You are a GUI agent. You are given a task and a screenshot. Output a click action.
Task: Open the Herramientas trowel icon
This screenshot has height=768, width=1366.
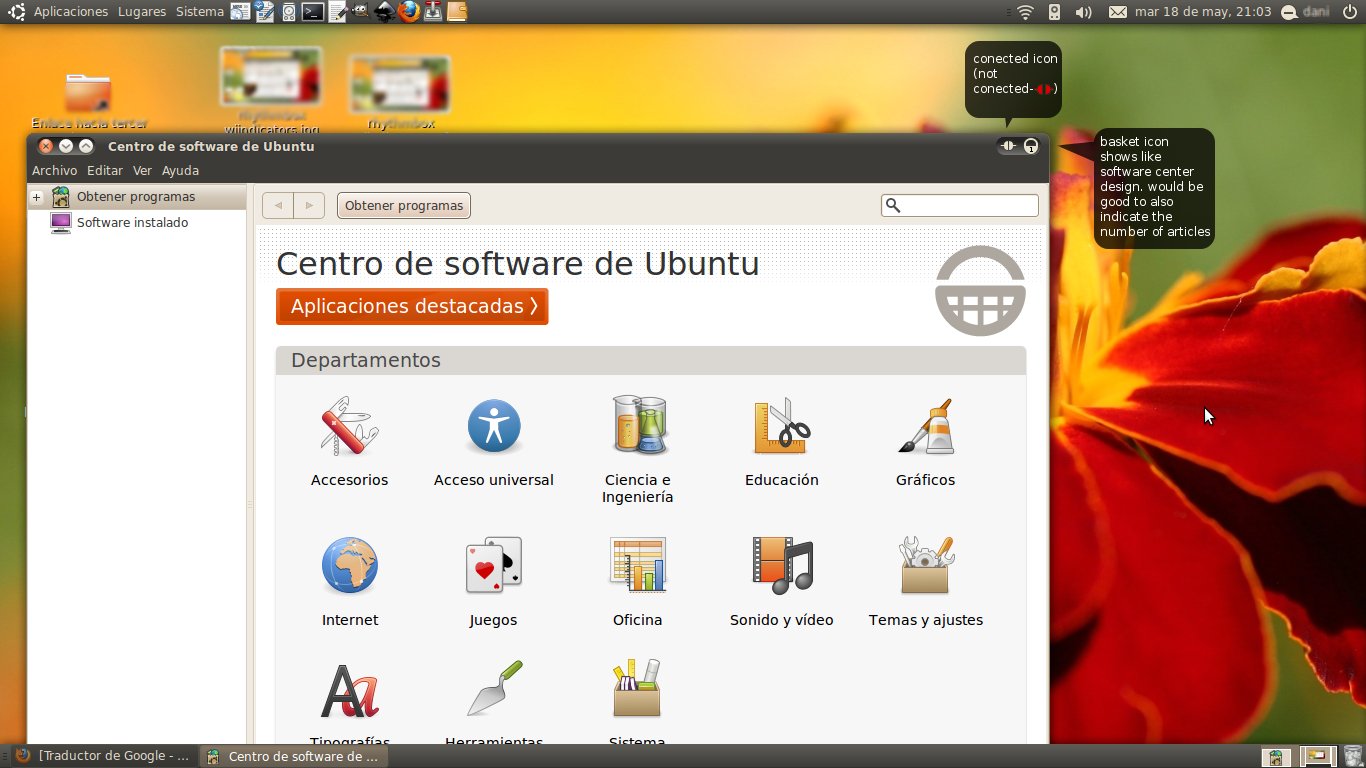coord(494,688)
